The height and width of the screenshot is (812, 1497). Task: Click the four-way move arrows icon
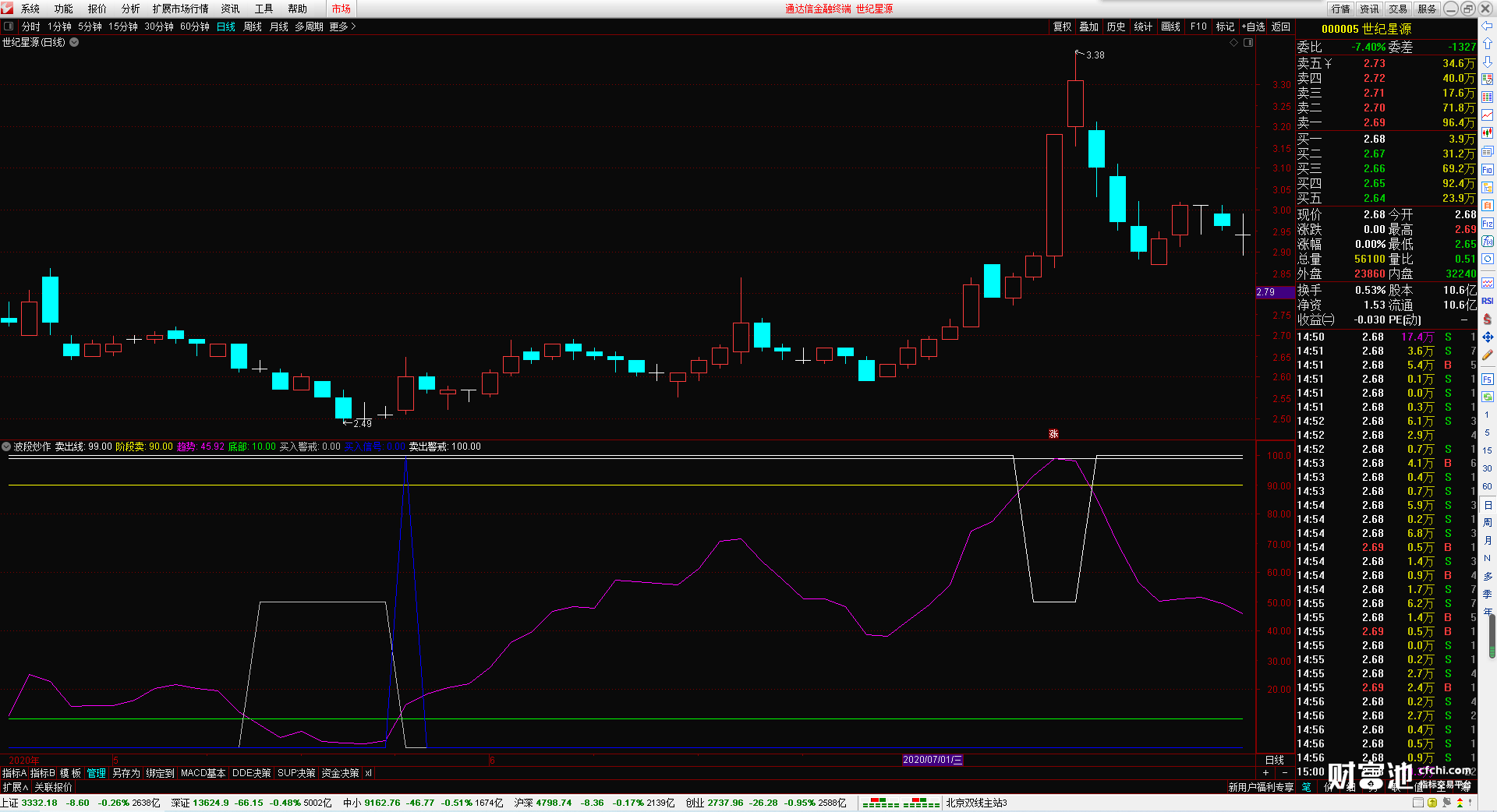pyautogui.click(x=1488, y=337)
